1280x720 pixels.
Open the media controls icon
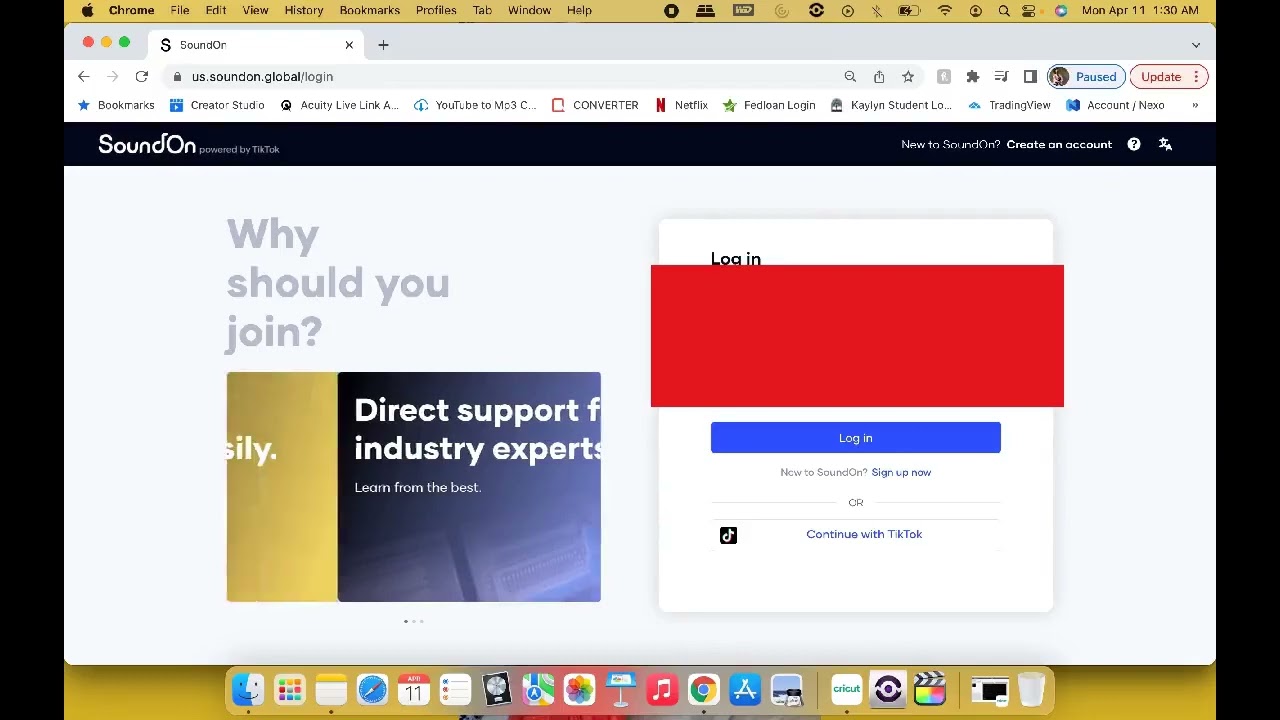[x=1001, y=77]
